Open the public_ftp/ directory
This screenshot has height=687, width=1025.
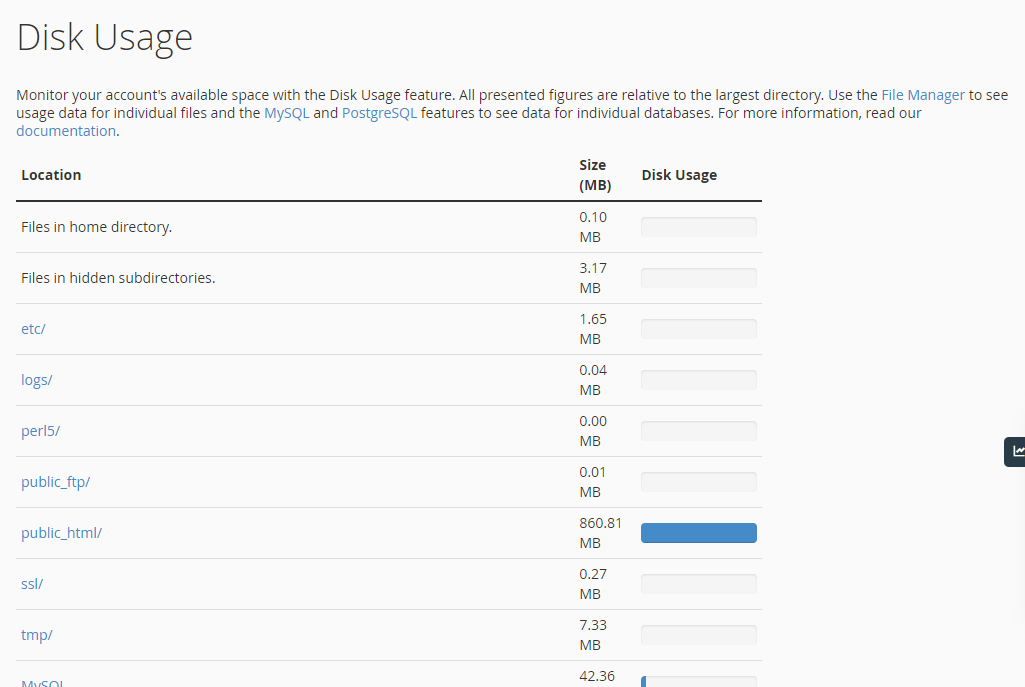55,481
